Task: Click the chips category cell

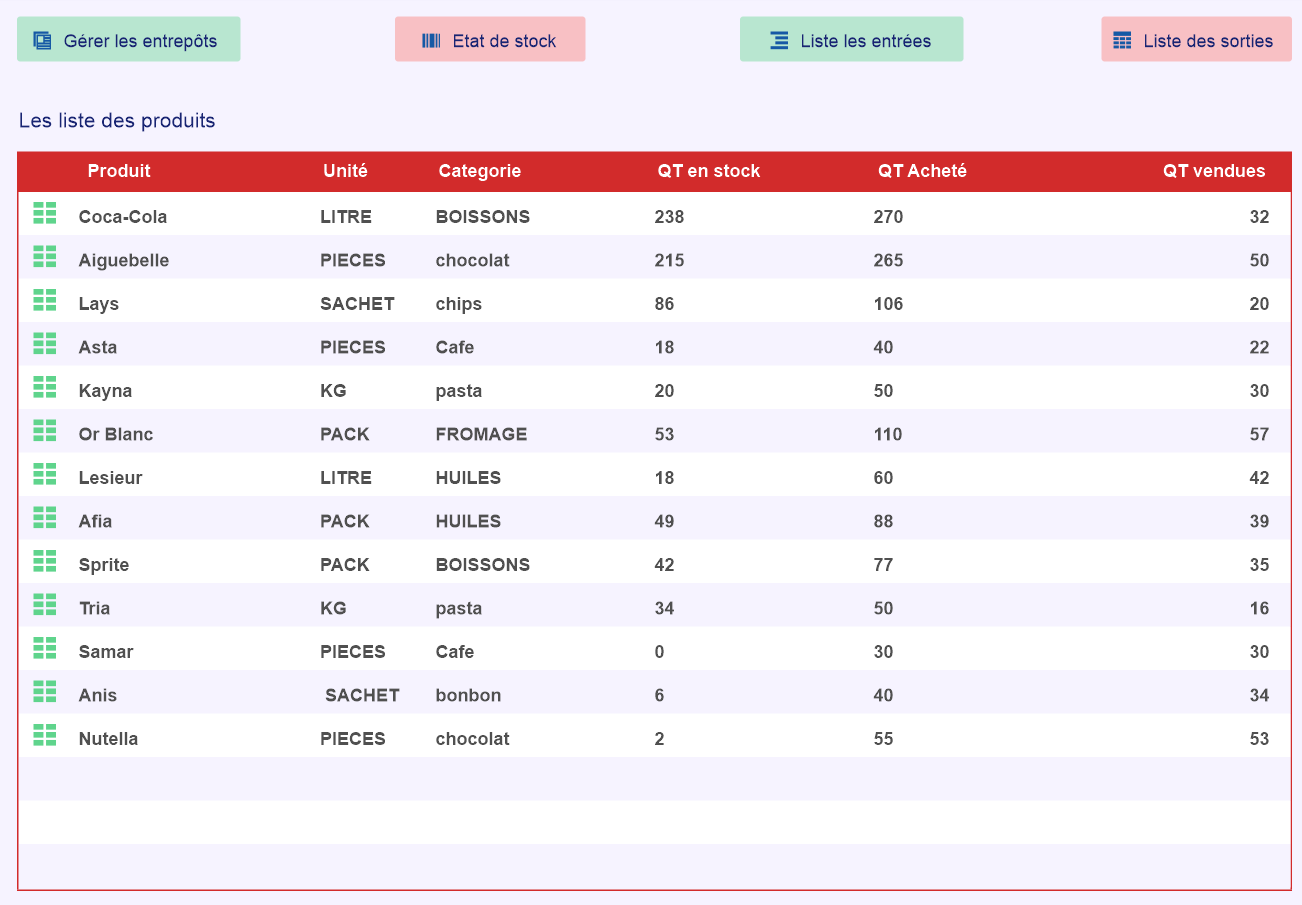Action: (x=459, y=304)
